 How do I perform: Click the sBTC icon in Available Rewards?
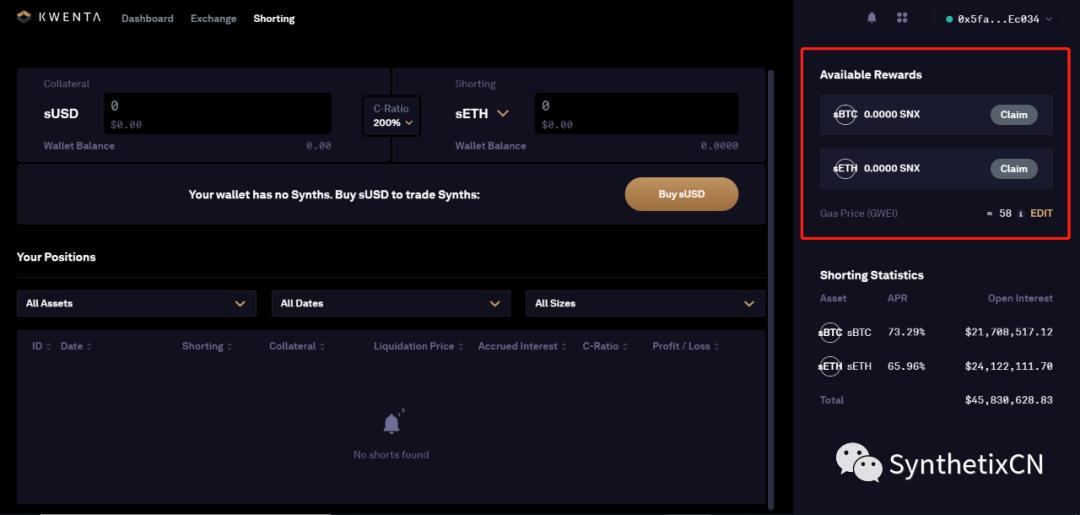[x=844, y=114]
